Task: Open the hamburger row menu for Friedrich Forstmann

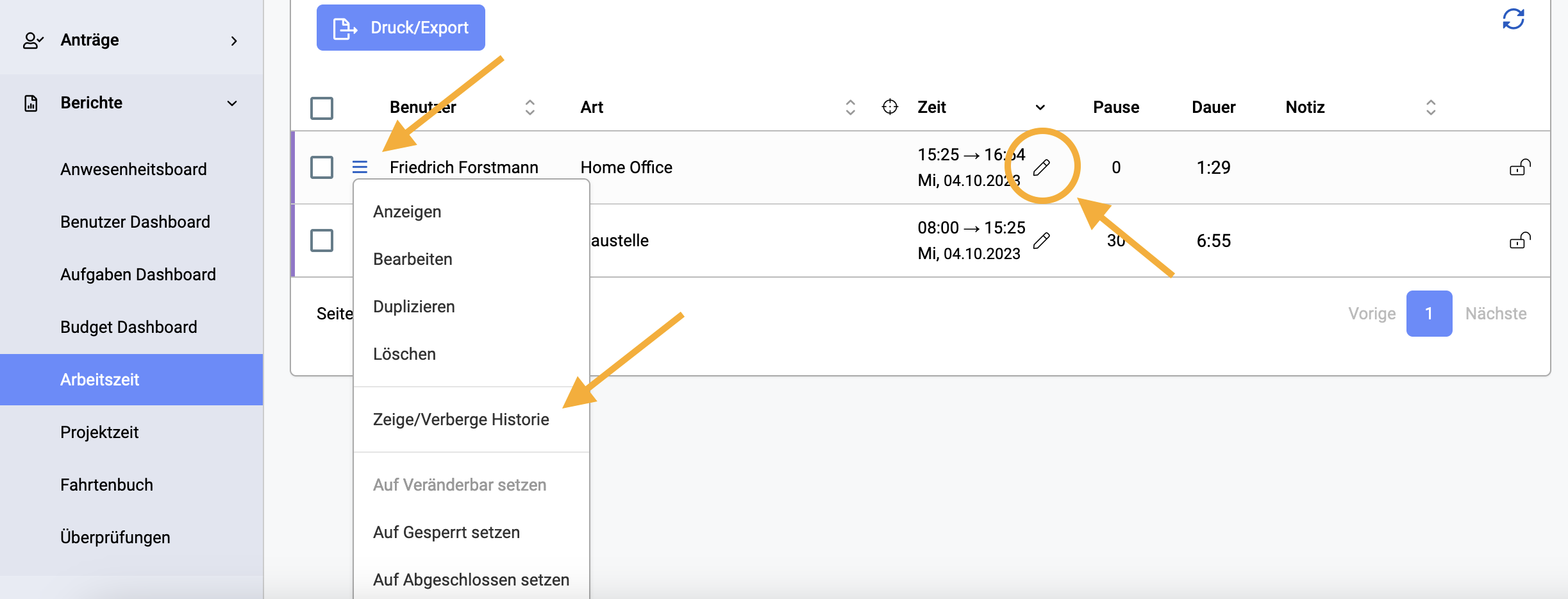Action: [360, 167]
